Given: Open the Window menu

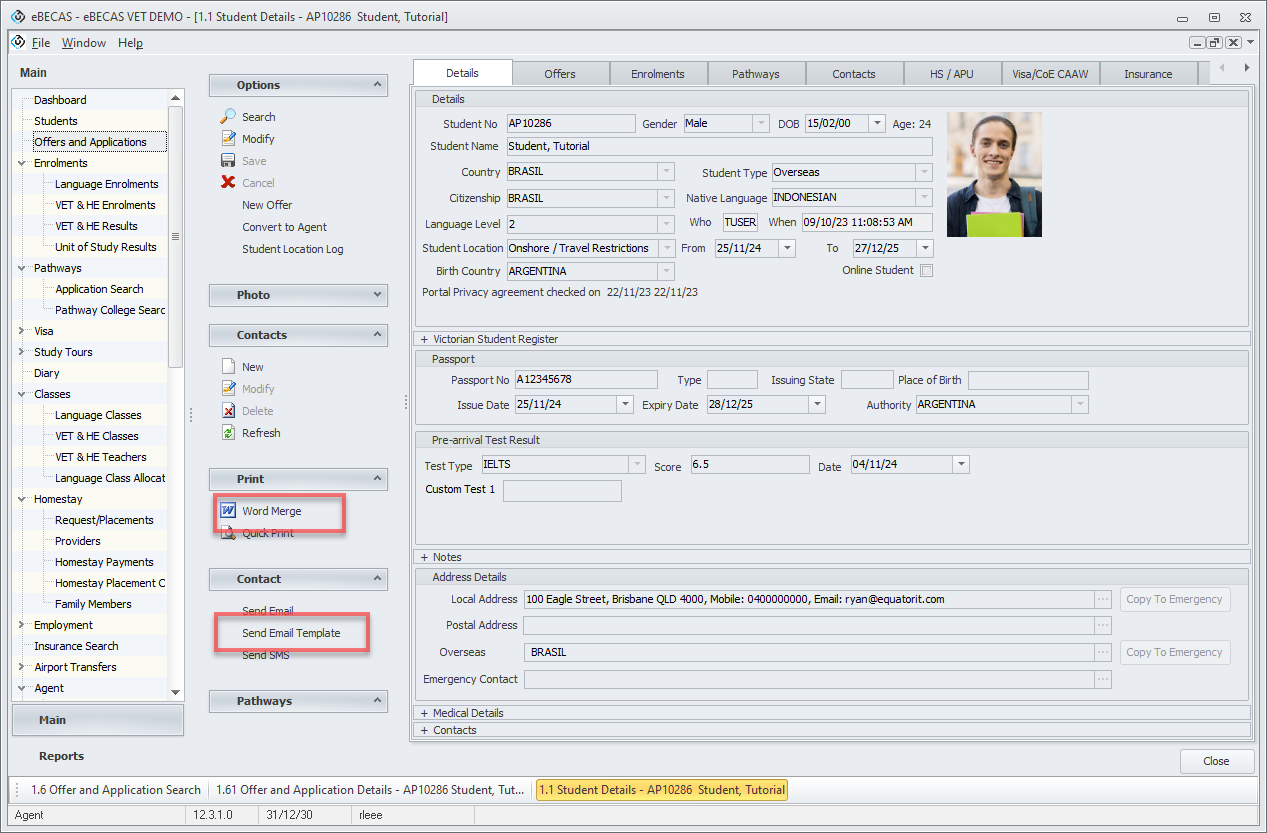Looking at the screenshot, I should pos(84,43).
